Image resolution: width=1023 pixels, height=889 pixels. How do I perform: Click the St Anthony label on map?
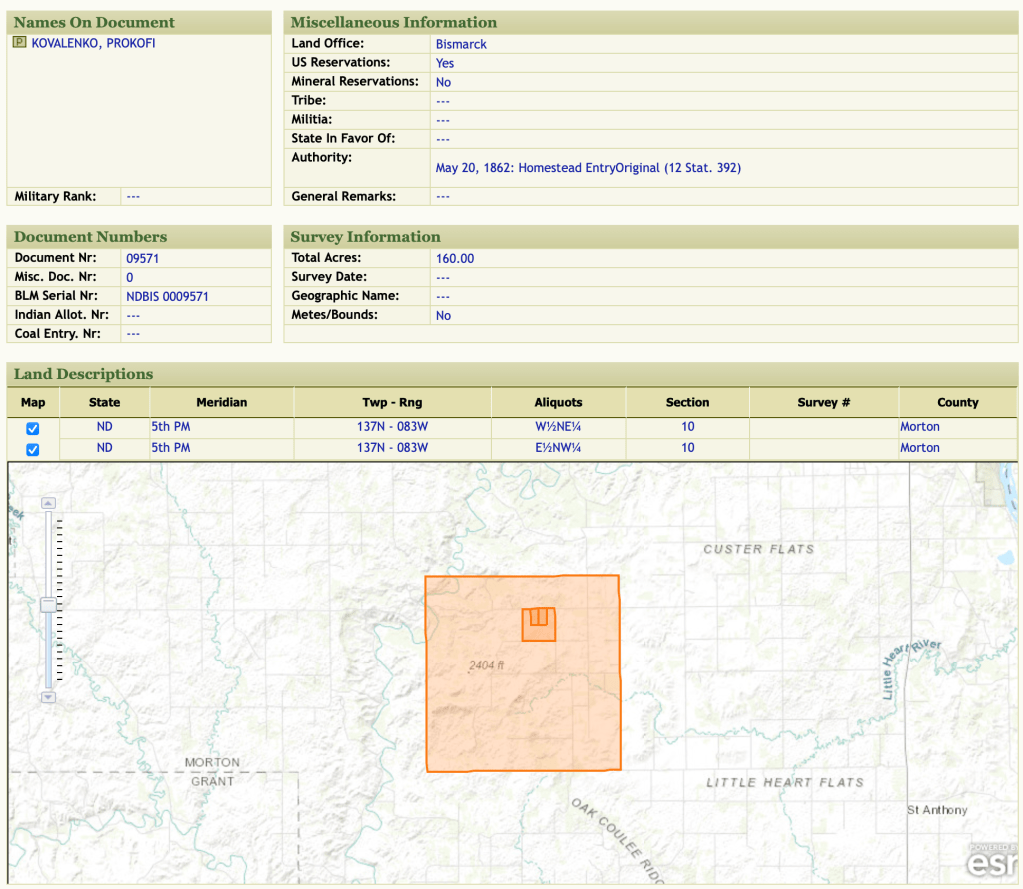[936, 810]
